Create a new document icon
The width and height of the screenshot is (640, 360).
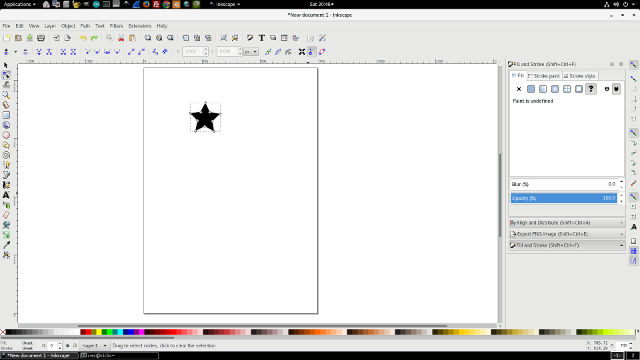(x=7, y=38)
